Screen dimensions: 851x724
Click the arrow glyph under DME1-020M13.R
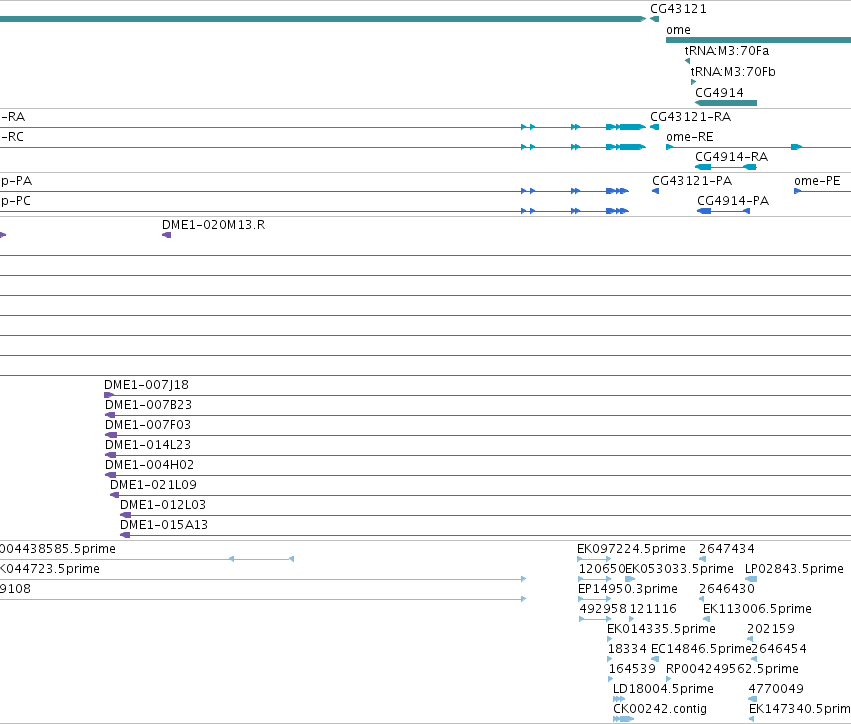click(x=167, y=235)
